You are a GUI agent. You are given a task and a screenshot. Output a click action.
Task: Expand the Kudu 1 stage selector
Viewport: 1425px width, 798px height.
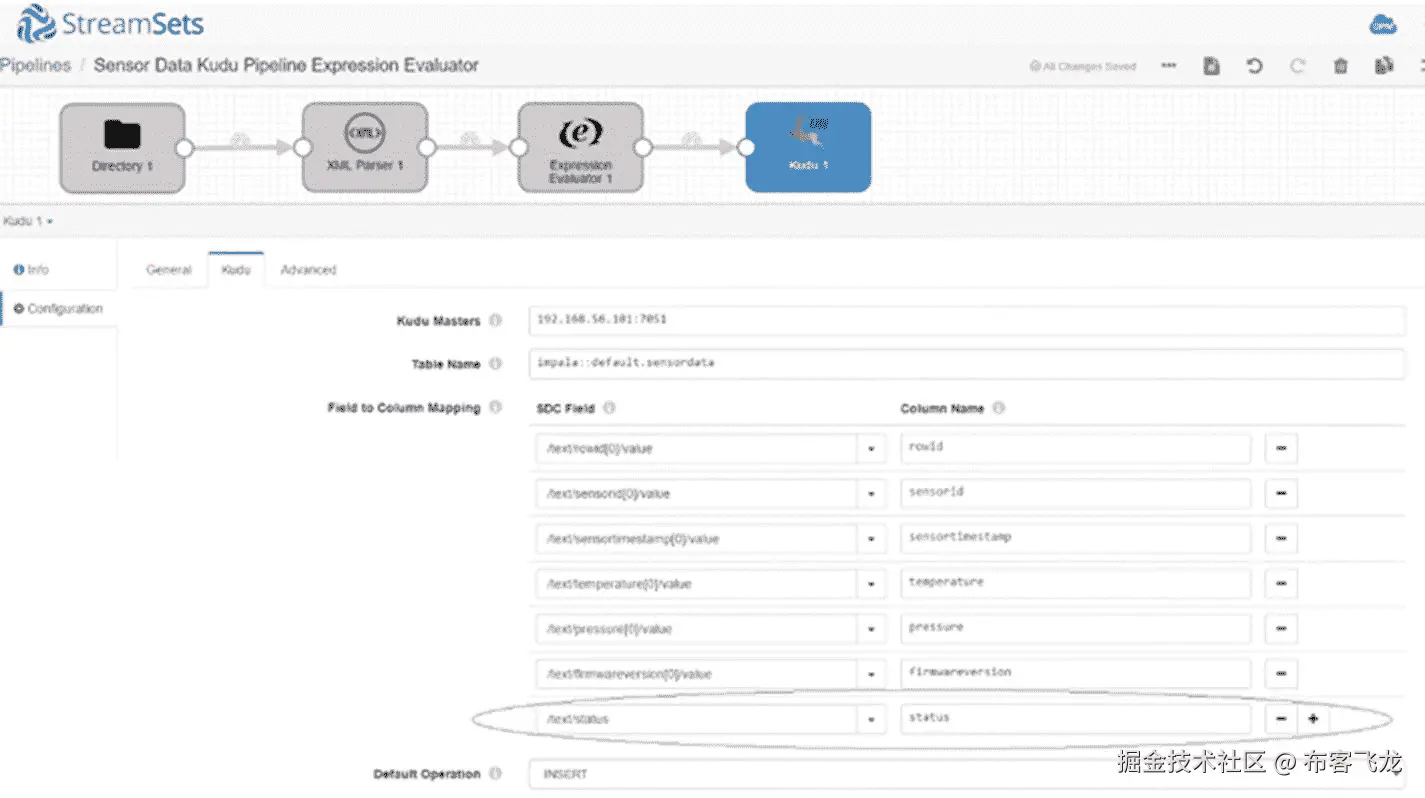[27, 220]
